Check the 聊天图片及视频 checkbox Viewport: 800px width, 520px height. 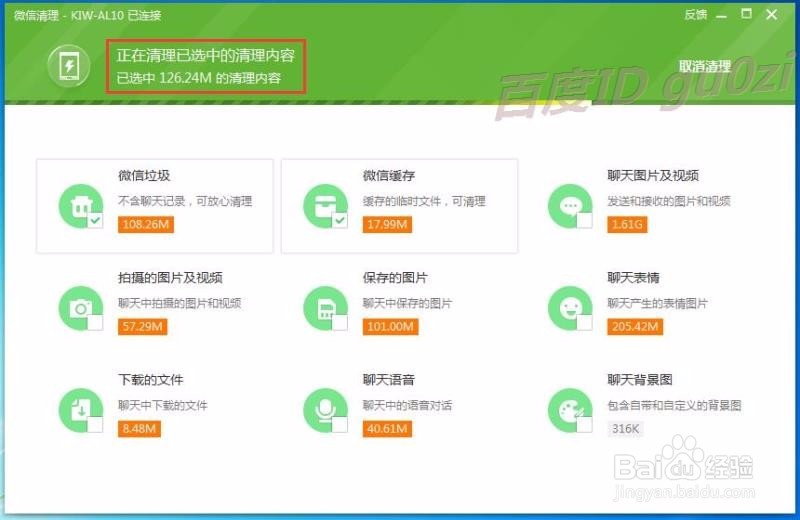click(x=585, y=220)
